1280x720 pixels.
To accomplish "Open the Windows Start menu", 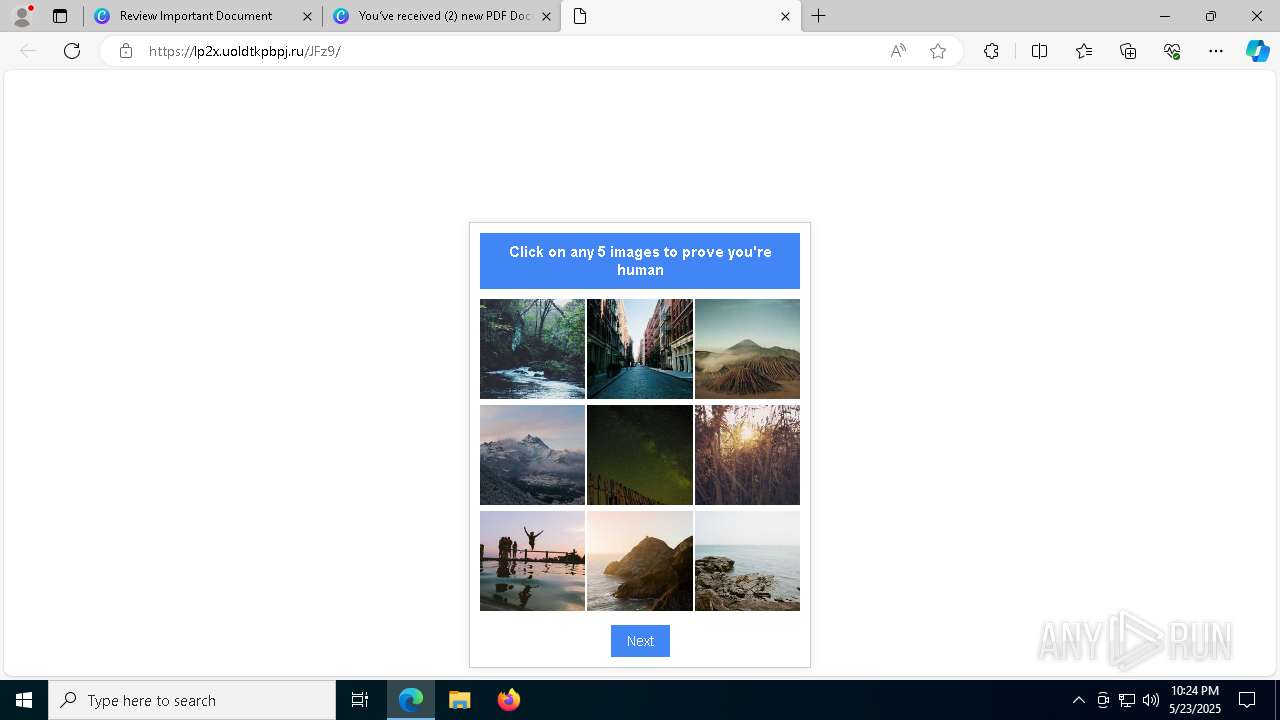I will pos(24,700).
